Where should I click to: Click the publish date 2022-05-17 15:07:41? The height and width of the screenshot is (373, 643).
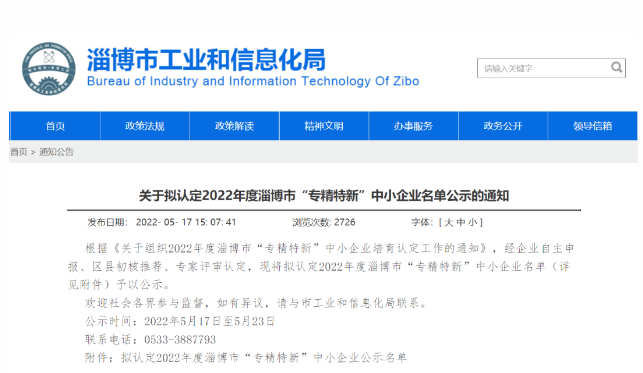(x=186, y=223)
